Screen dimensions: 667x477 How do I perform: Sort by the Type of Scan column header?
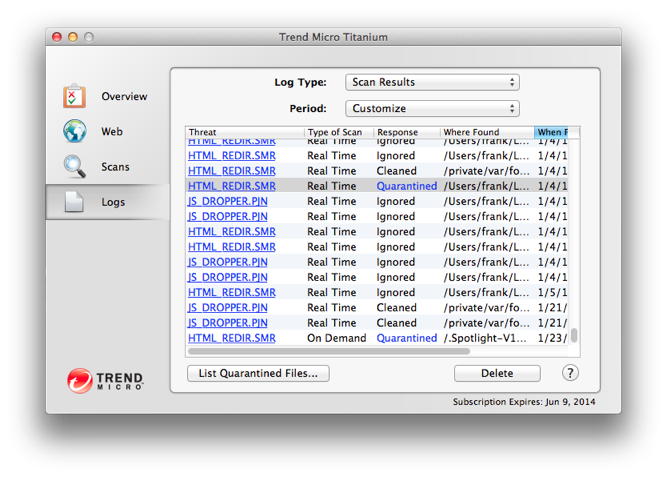(x=339, y=132)
